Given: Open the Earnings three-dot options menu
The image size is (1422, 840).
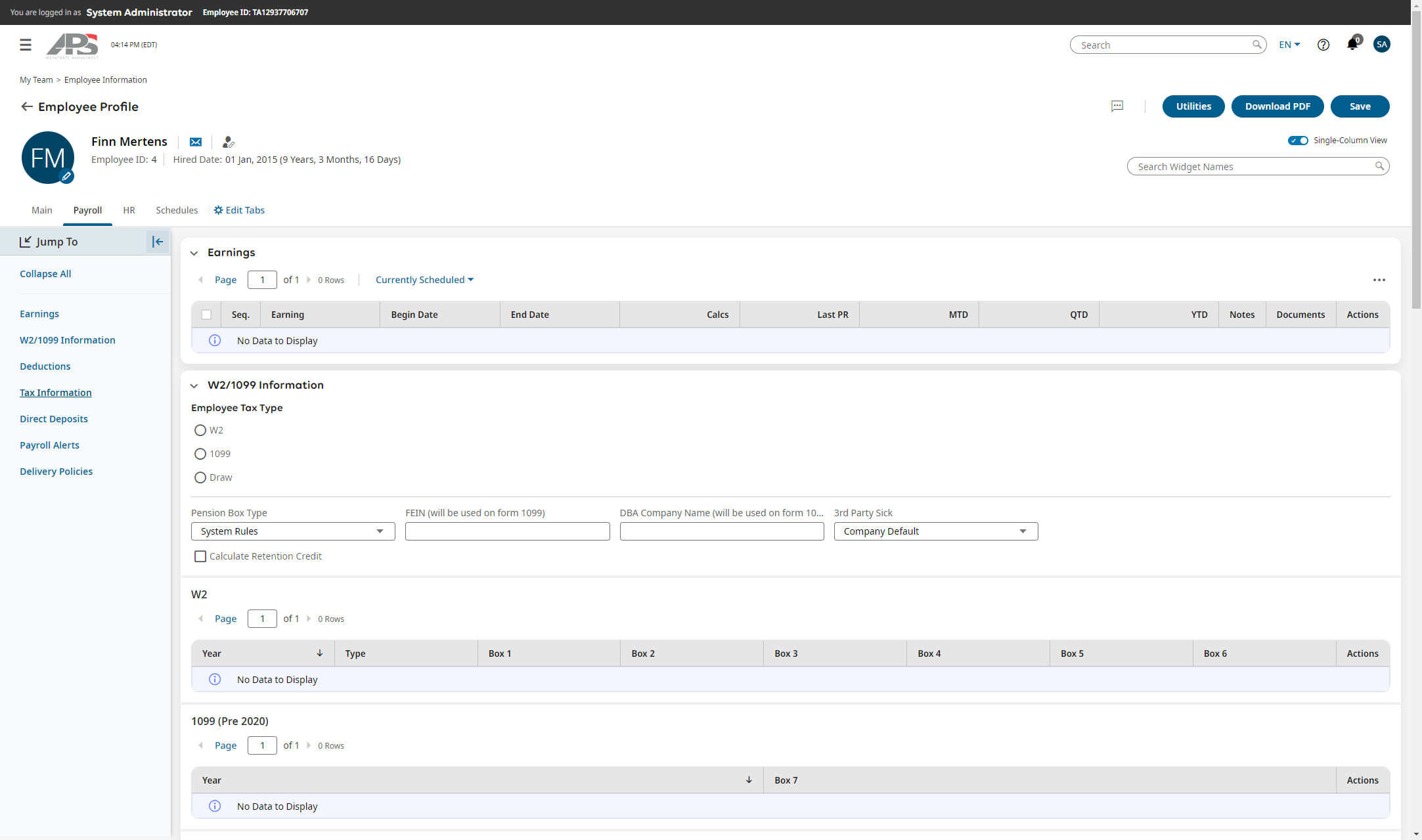Looking at the screenshot, I should (x=1379, y=280).
